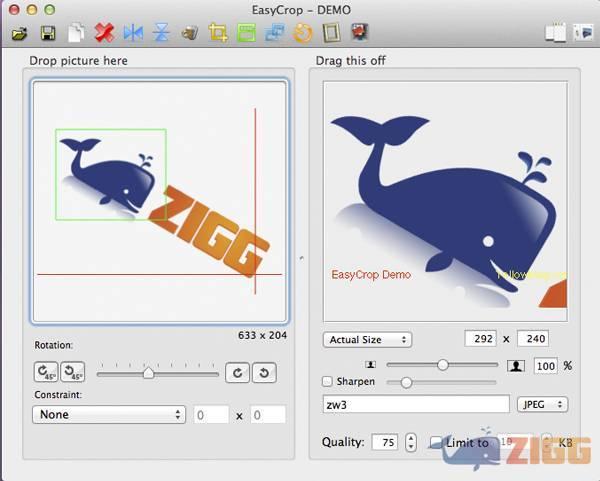Enable the Sharpen checkbox

327,381
